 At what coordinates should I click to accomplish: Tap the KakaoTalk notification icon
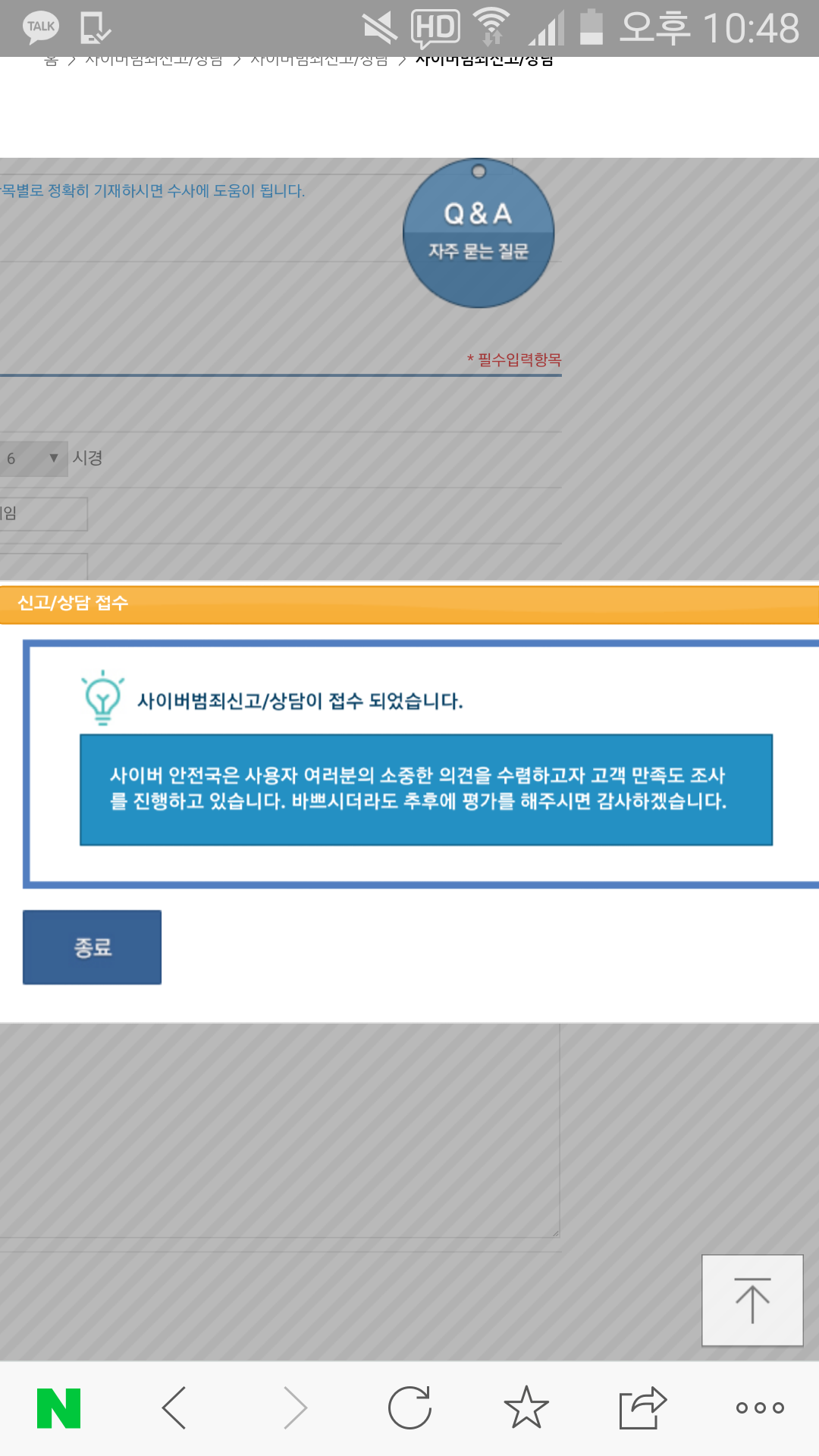pos(41,27)
